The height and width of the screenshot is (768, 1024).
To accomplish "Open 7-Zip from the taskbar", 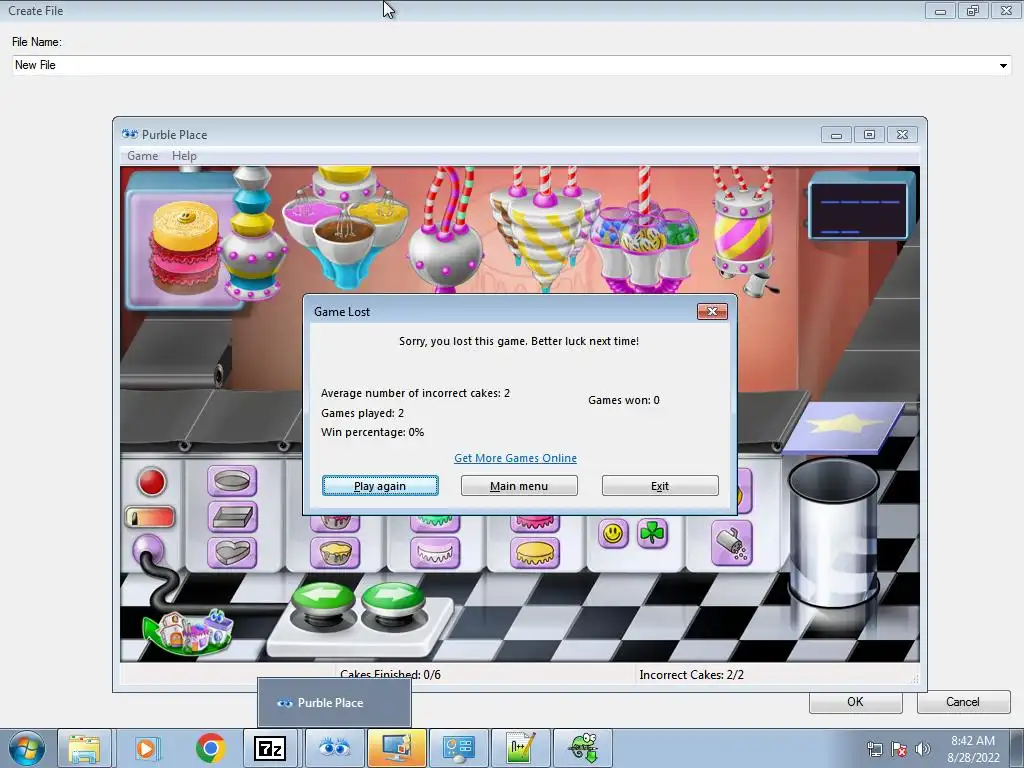I will (271, 748).
